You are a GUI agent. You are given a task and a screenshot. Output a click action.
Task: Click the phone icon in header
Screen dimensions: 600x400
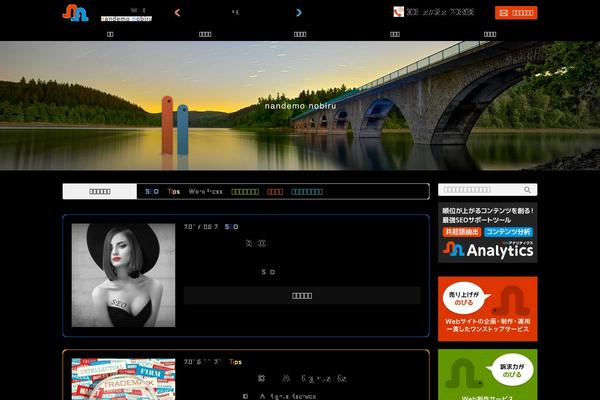pos(398,12)
